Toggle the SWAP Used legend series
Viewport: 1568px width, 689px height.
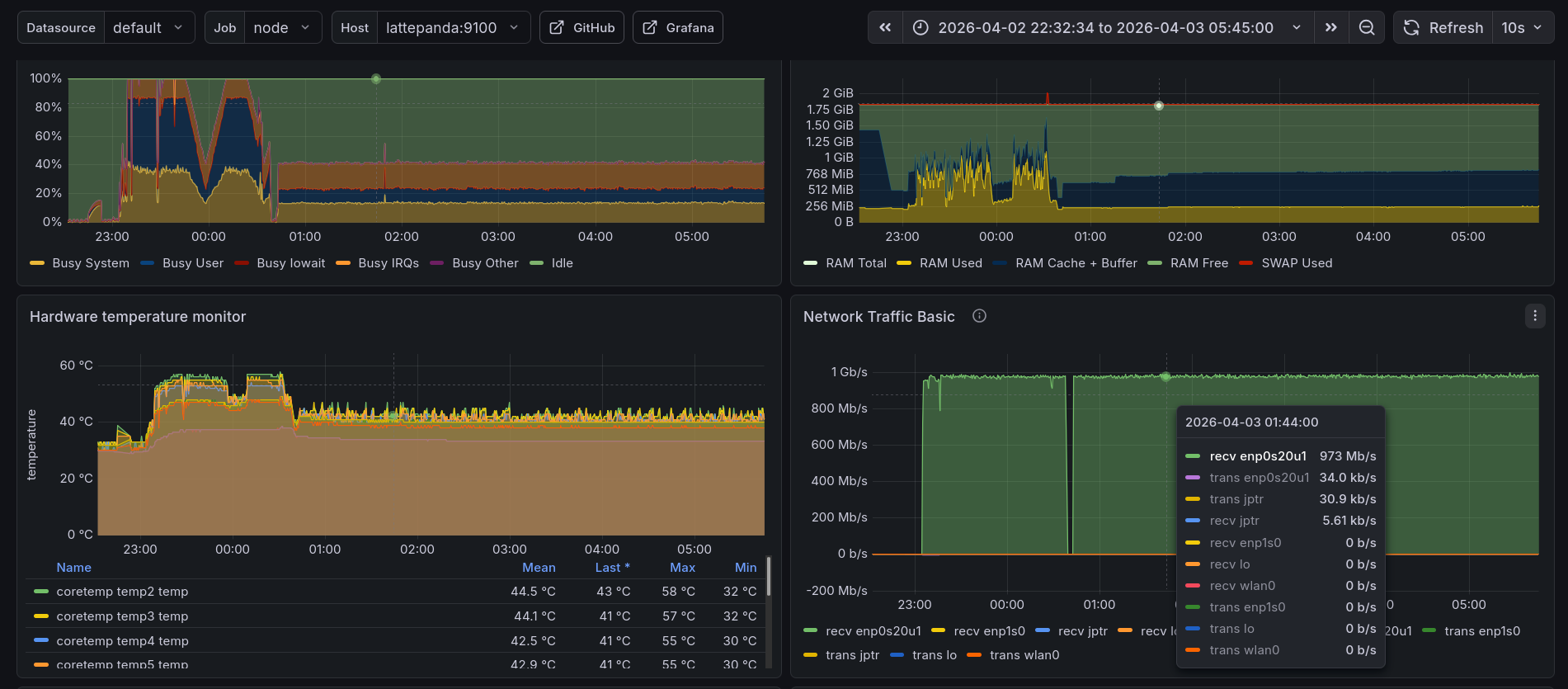pos(1296,263)
